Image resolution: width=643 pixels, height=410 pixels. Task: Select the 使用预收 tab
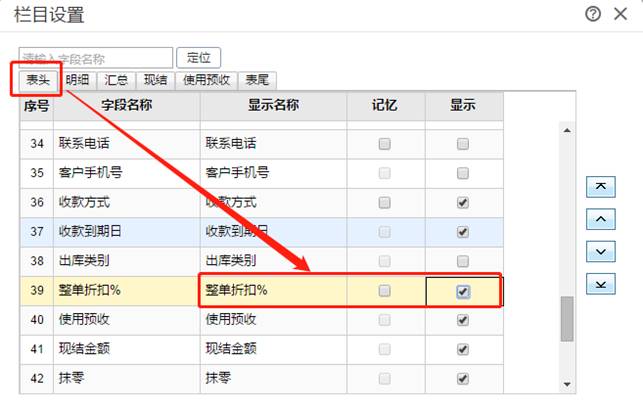click(207, 81)
